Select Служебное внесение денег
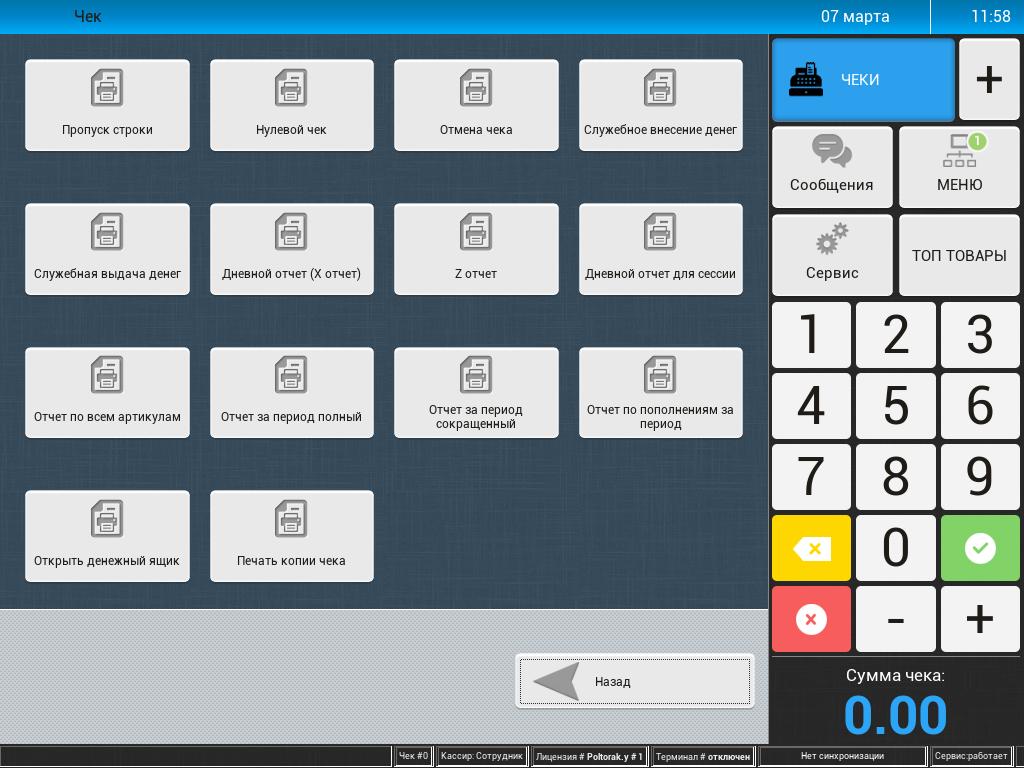Image resolution: width=1024 pixels, height=768 pixels. pos(660,105)
